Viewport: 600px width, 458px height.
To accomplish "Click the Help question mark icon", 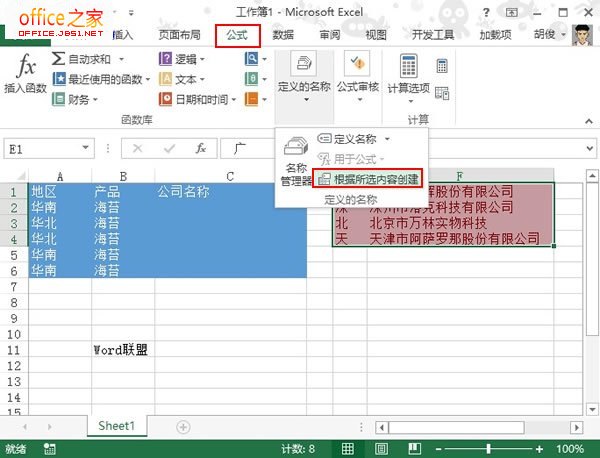I will click(486, 13).
